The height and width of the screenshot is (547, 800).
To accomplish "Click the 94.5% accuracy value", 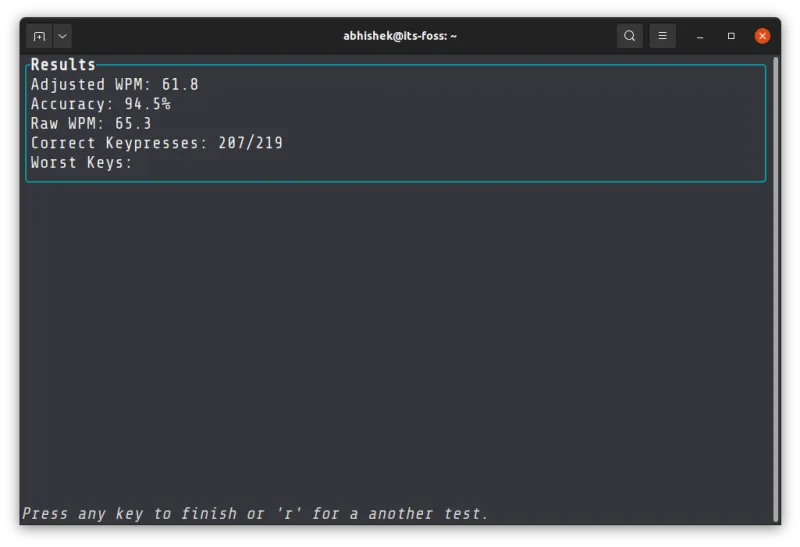I will point(147,104).
